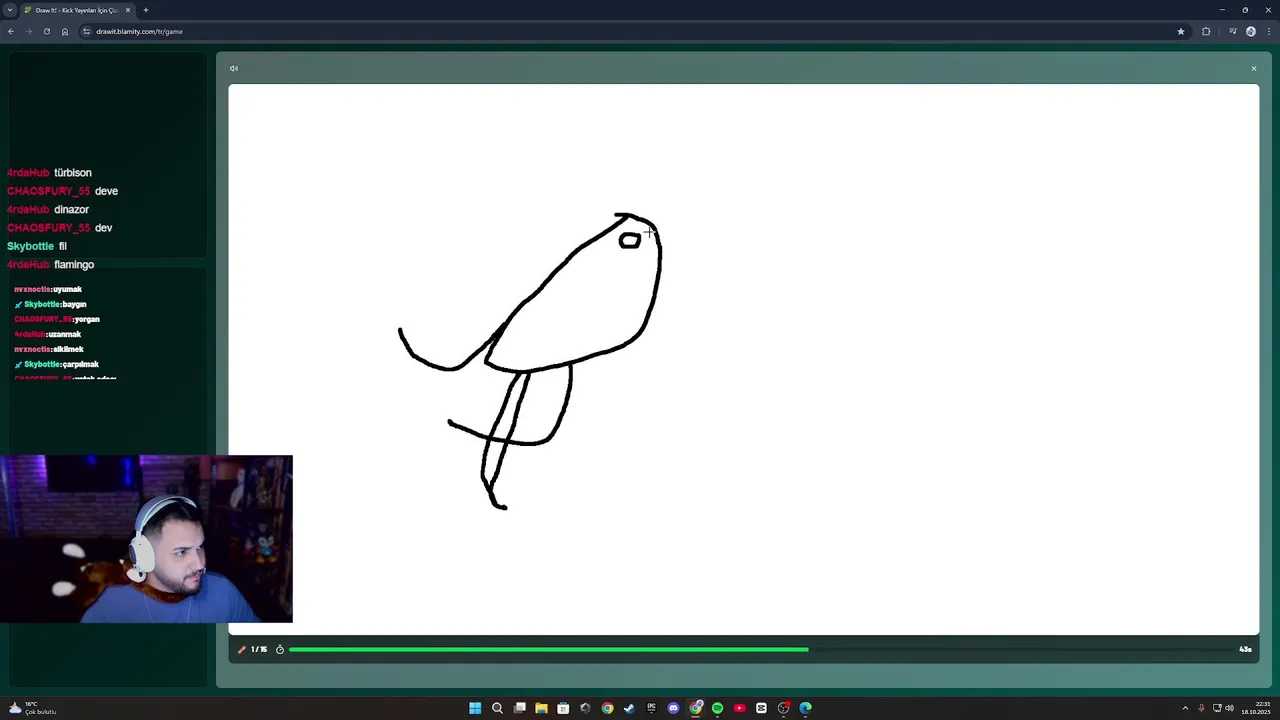Click inside the white drawing canvas

click(743, 358)
